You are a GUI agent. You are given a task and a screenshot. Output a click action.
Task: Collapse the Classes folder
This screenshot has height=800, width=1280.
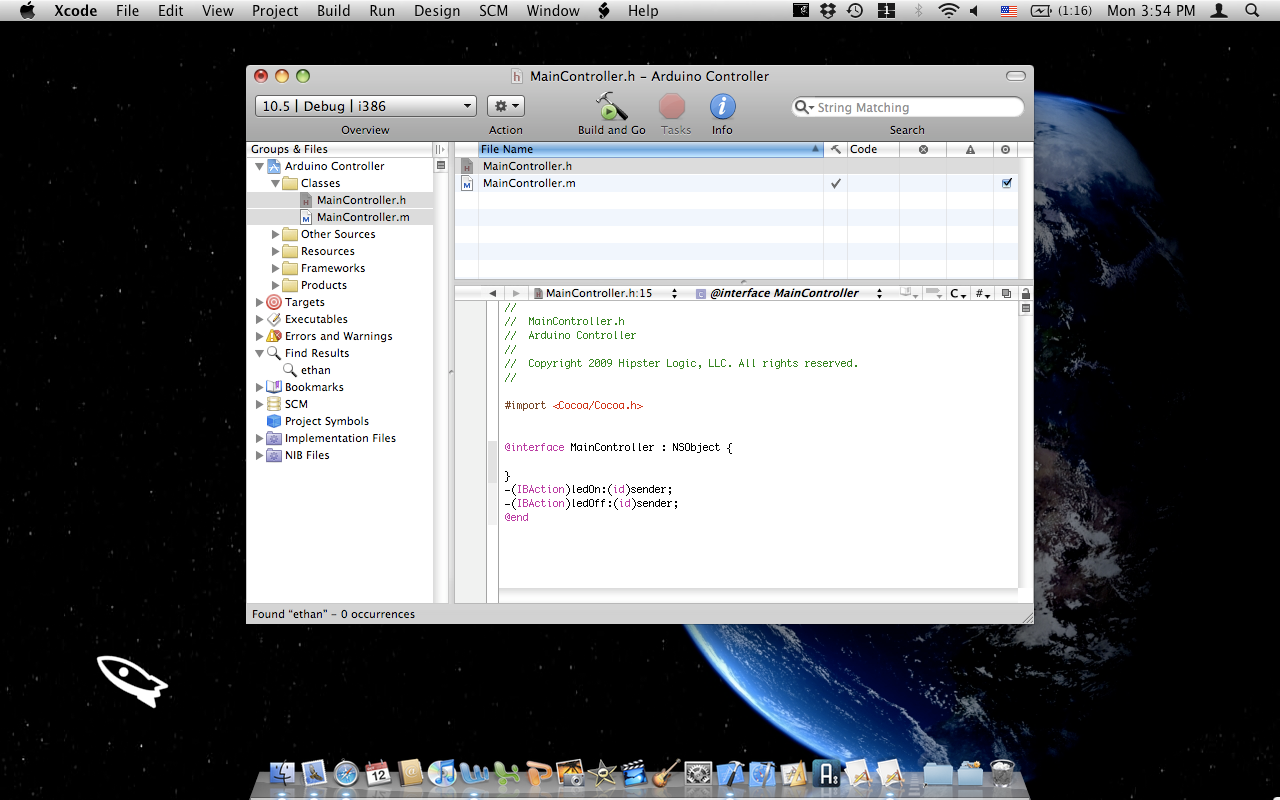(x=276, y=183)
